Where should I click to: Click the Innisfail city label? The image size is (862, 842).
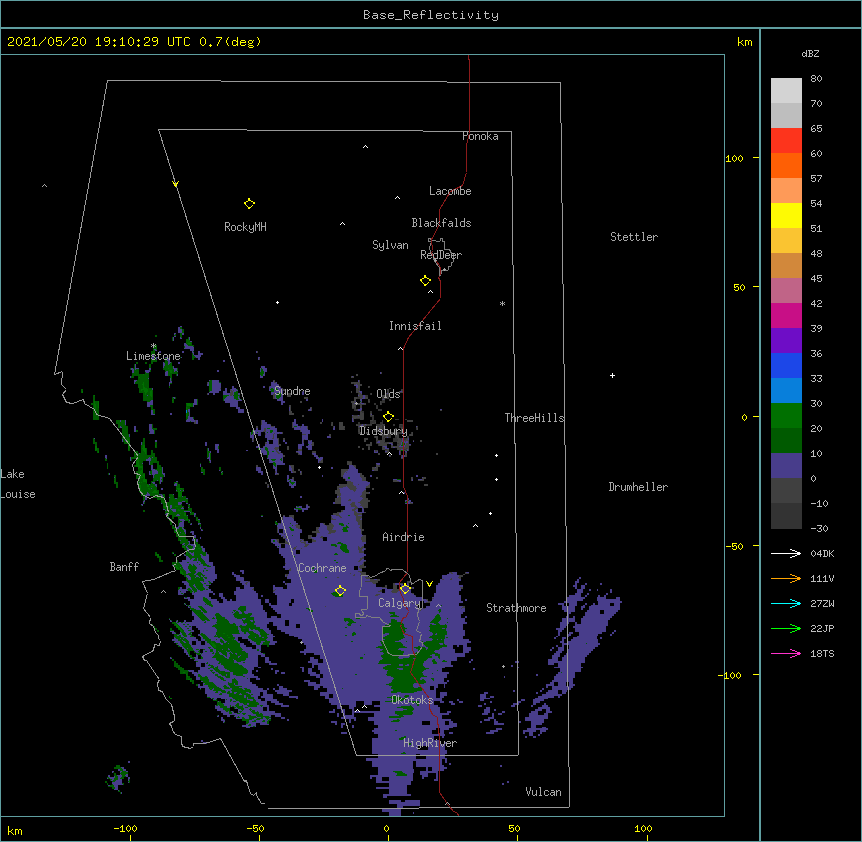415,326
